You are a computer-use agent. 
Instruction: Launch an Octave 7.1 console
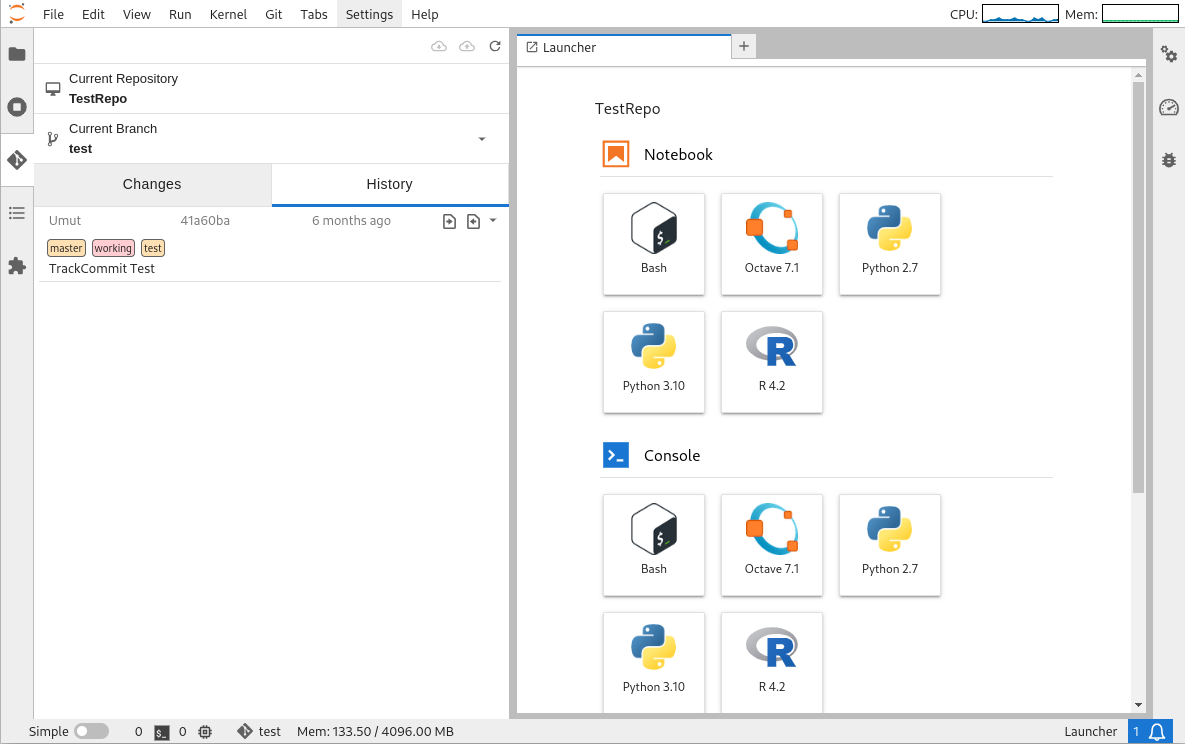(771, 544)
